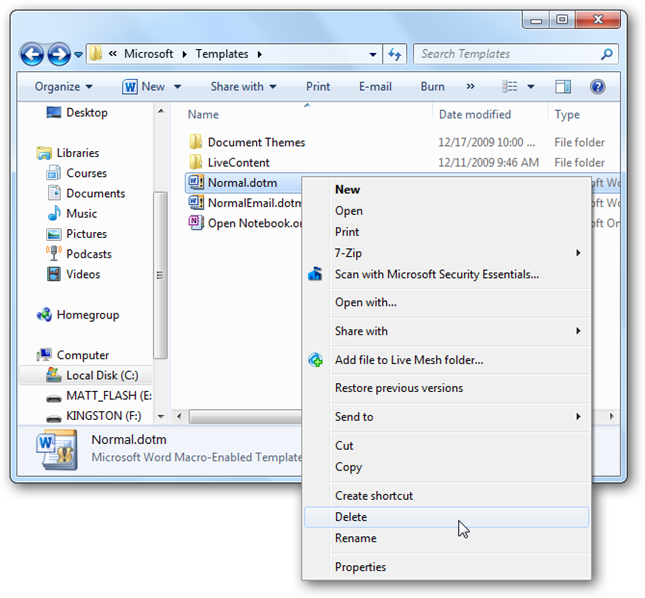The width and height of the screenshot is (645, 598).
Task: Select the MATT_FLASH (E:) drive
Action: point(99,396)
